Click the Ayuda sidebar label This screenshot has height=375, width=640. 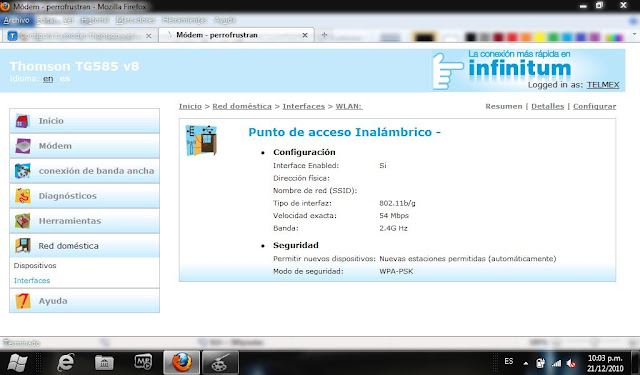[x=53, y=301]
